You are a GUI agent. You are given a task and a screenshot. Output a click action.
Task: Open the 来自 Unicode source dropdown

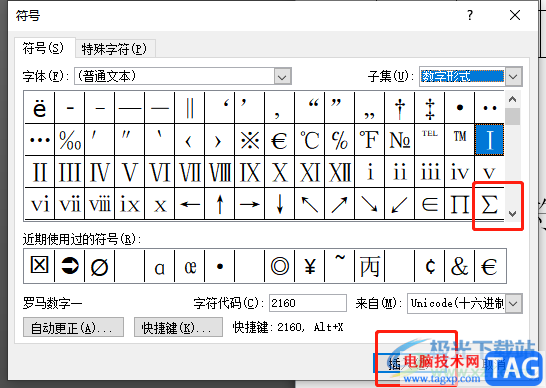click(514, 303)
